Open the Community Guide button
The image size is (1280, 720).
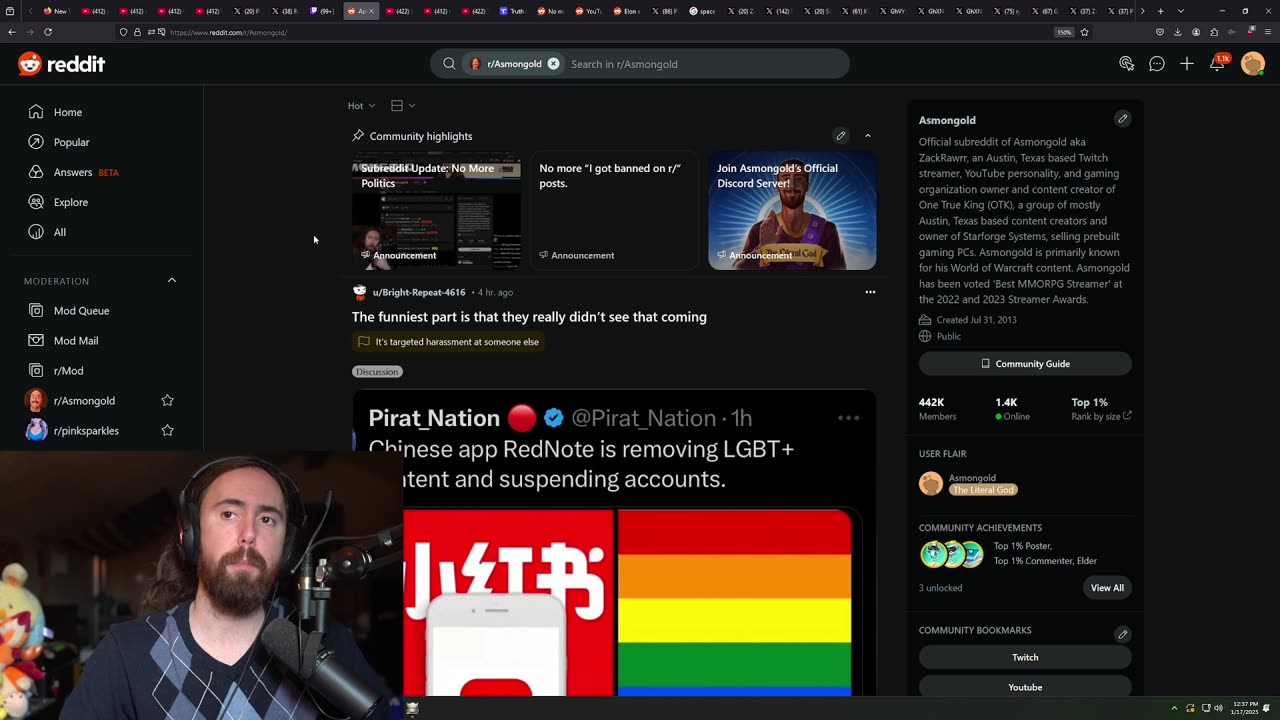pyautogui.click(x=1025, y=364)
